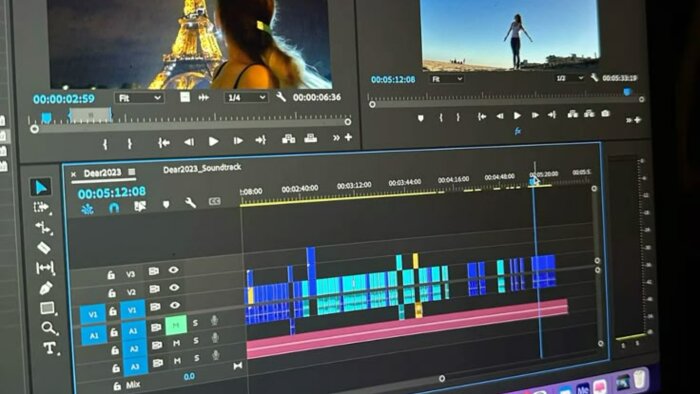
Task: Step back one frame in Program monitor
Action: tap(500, 116)
